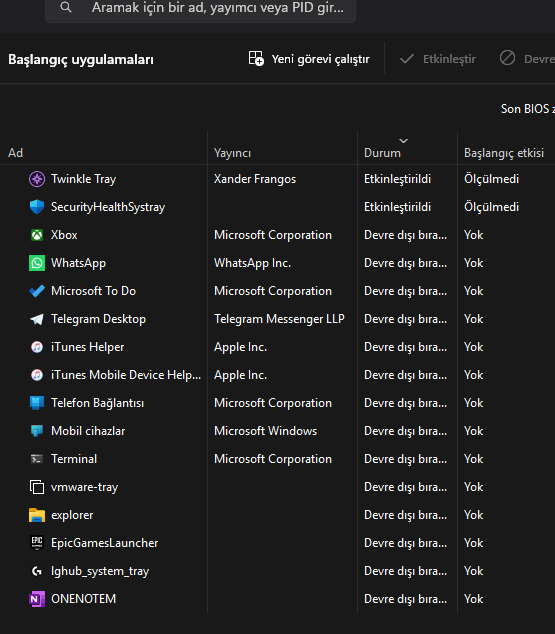Select the lghub_system_tray entry
Screen dimensions: 555x634
point(100,571)
